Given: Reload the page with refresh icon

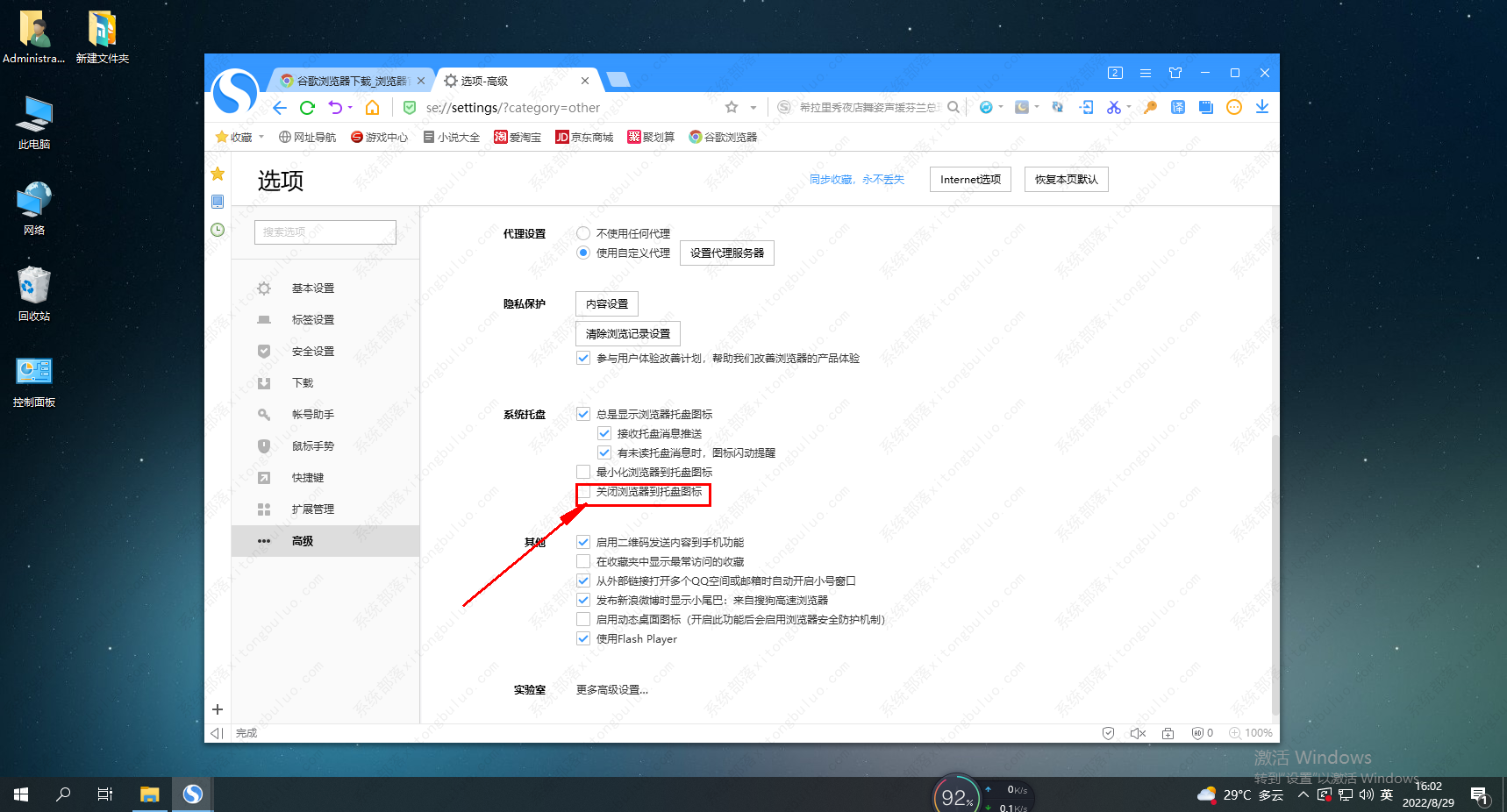Looking at the screenshot, I should 307,108.
